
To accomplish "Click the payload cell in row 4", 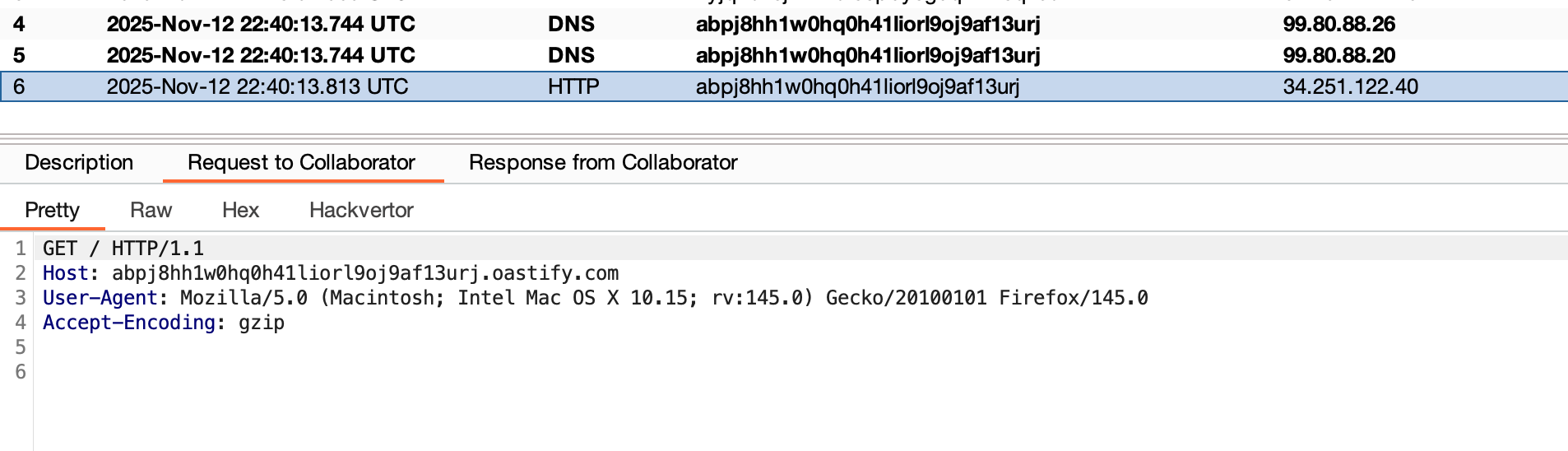I will 868,24.
